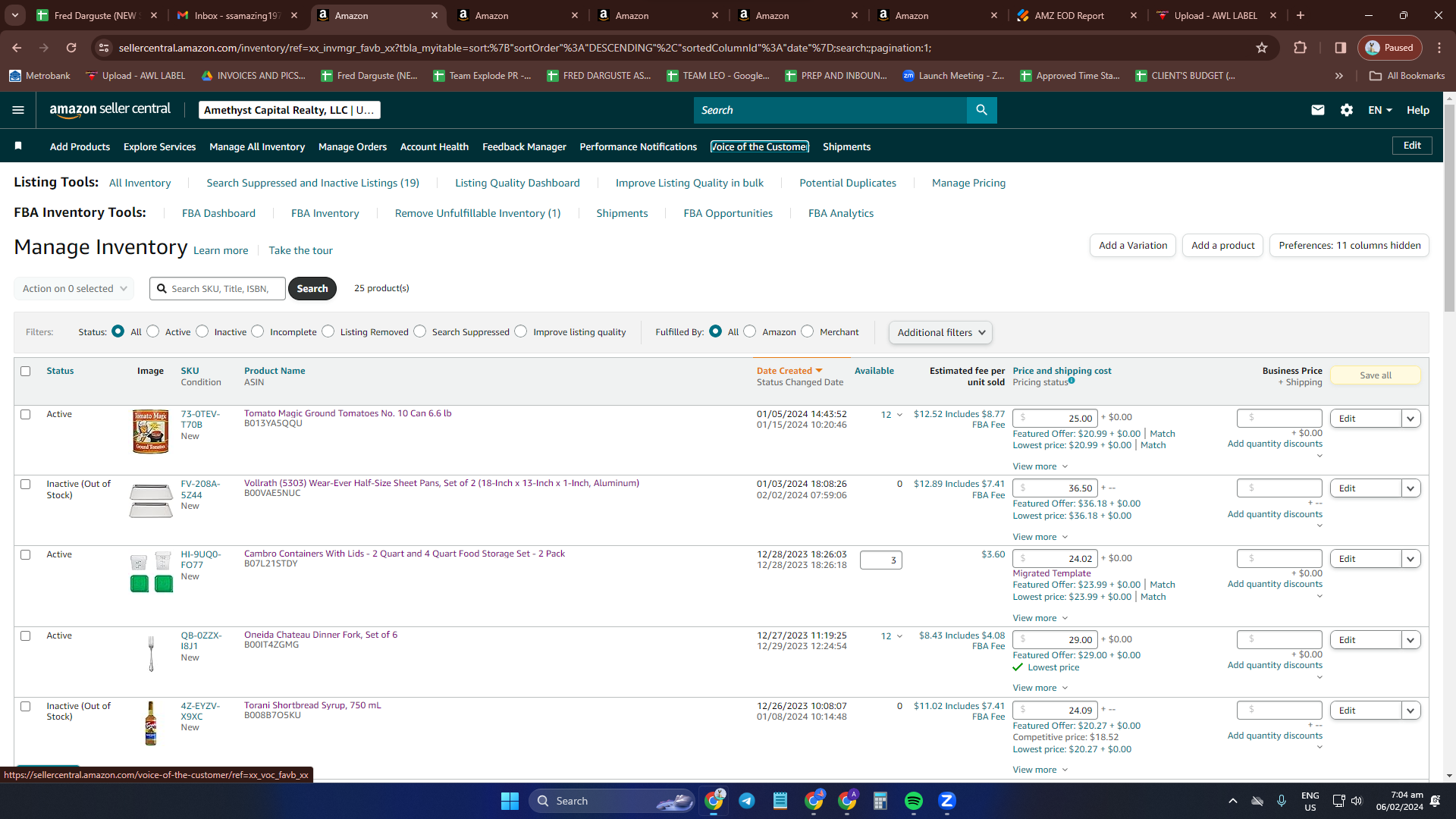Open the EN language dropdown
The width and height of the screenshot is (1456, 819).
tap(1380, 110)
